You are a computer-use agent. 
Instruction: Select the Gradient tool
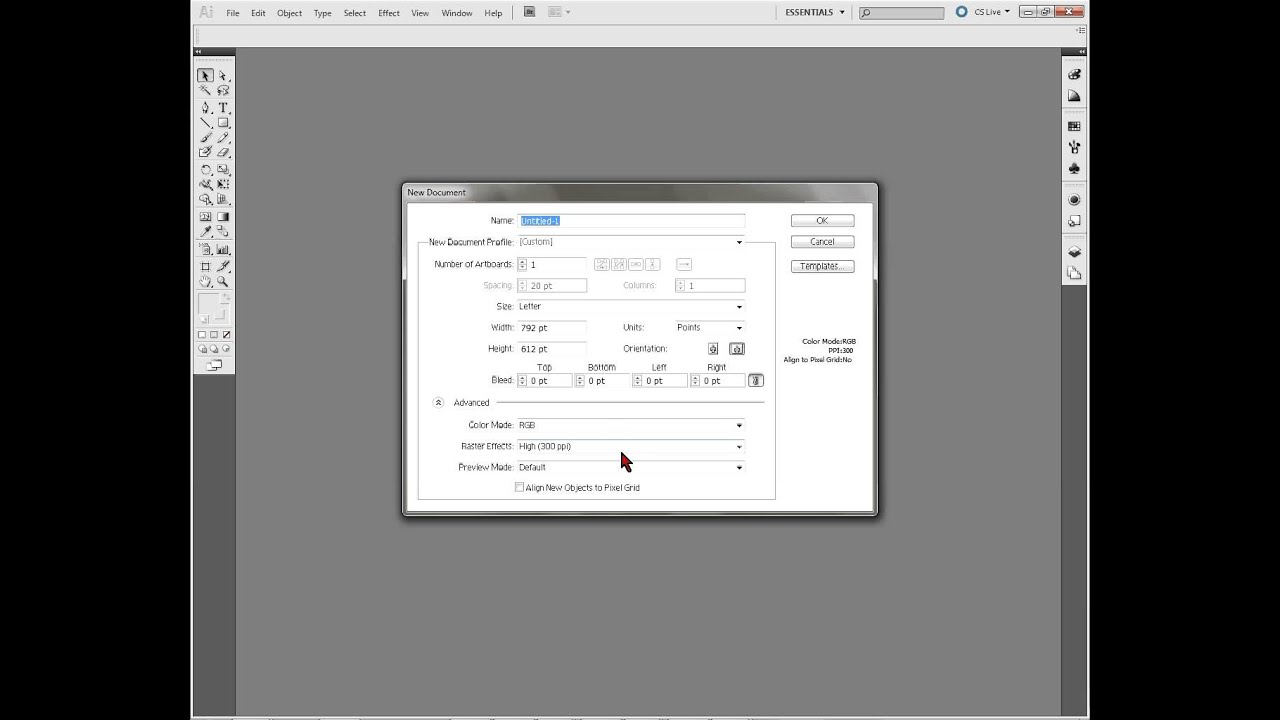(x=223, y=216)
